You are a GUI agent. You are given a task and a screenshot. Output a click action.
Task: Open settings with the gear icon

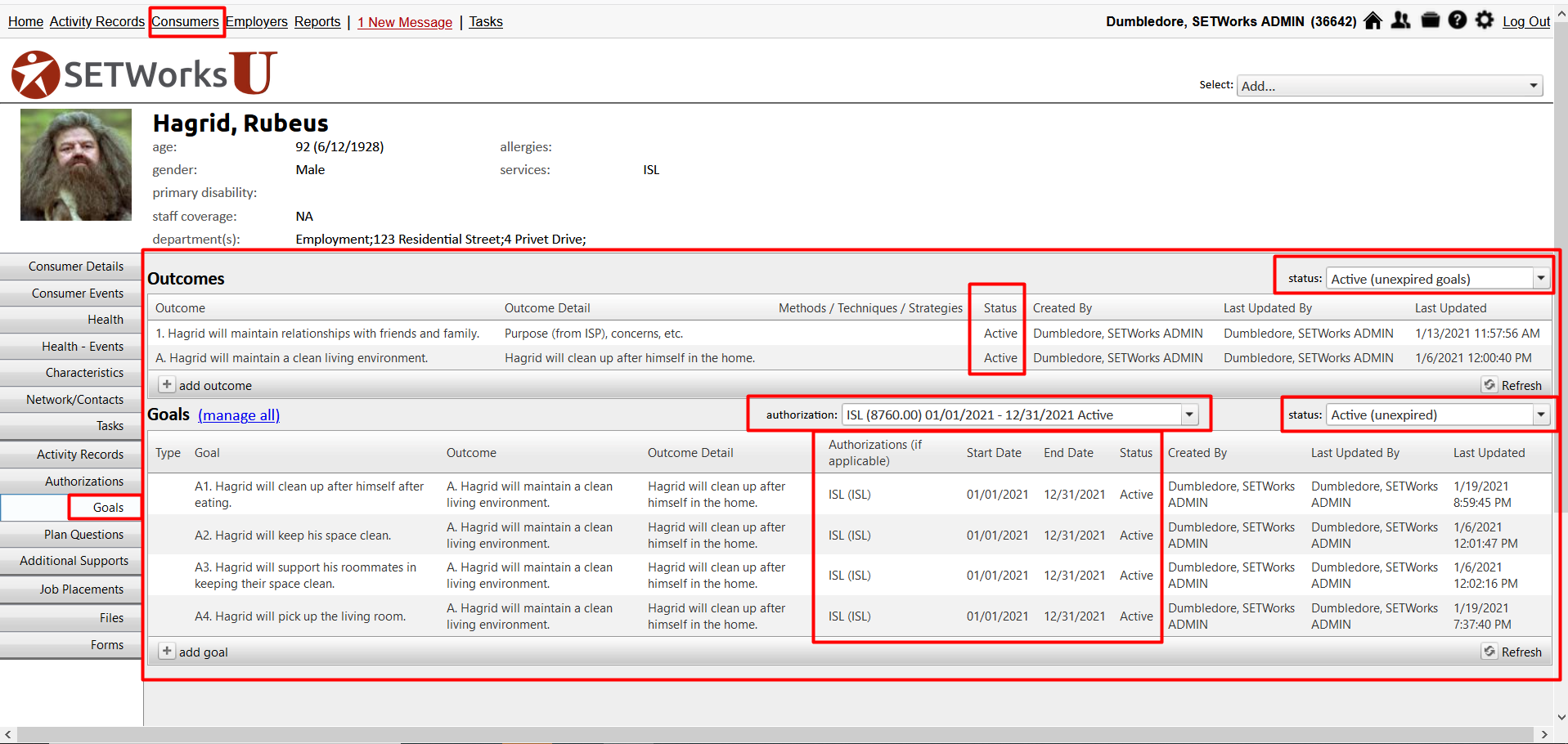coord(1485,20)
